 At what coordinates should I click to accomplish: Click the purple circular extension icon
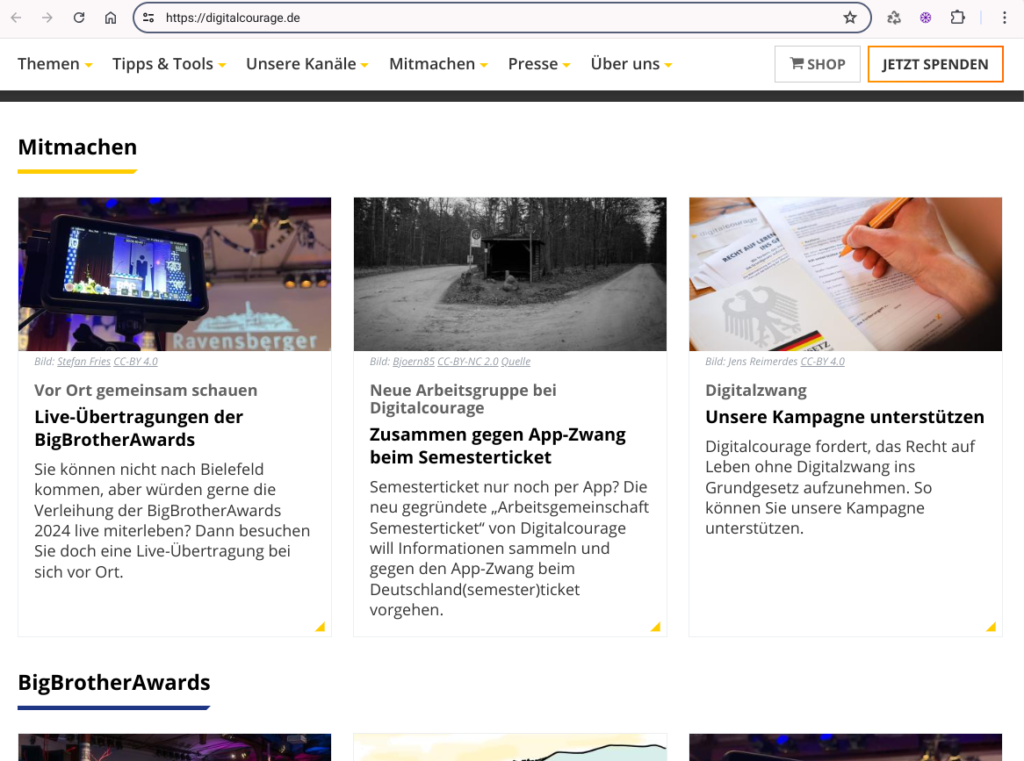[926, 18]
